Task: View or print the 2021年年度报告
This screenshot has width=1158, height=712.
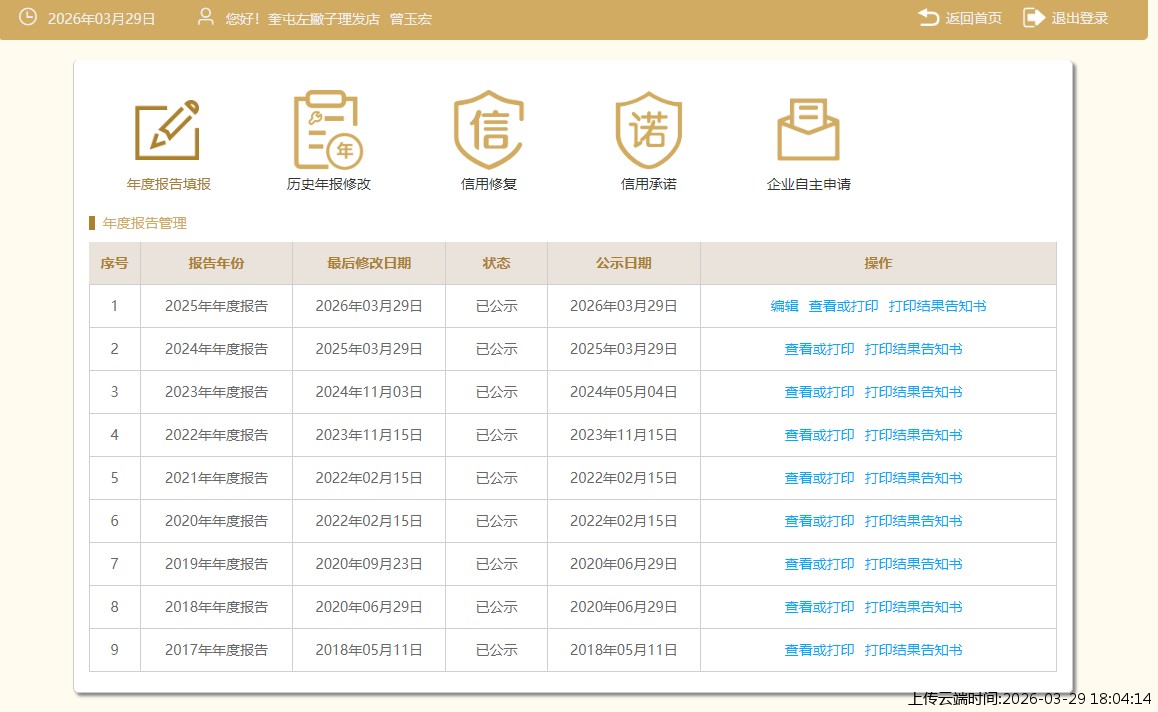Action: click(819, 478)
